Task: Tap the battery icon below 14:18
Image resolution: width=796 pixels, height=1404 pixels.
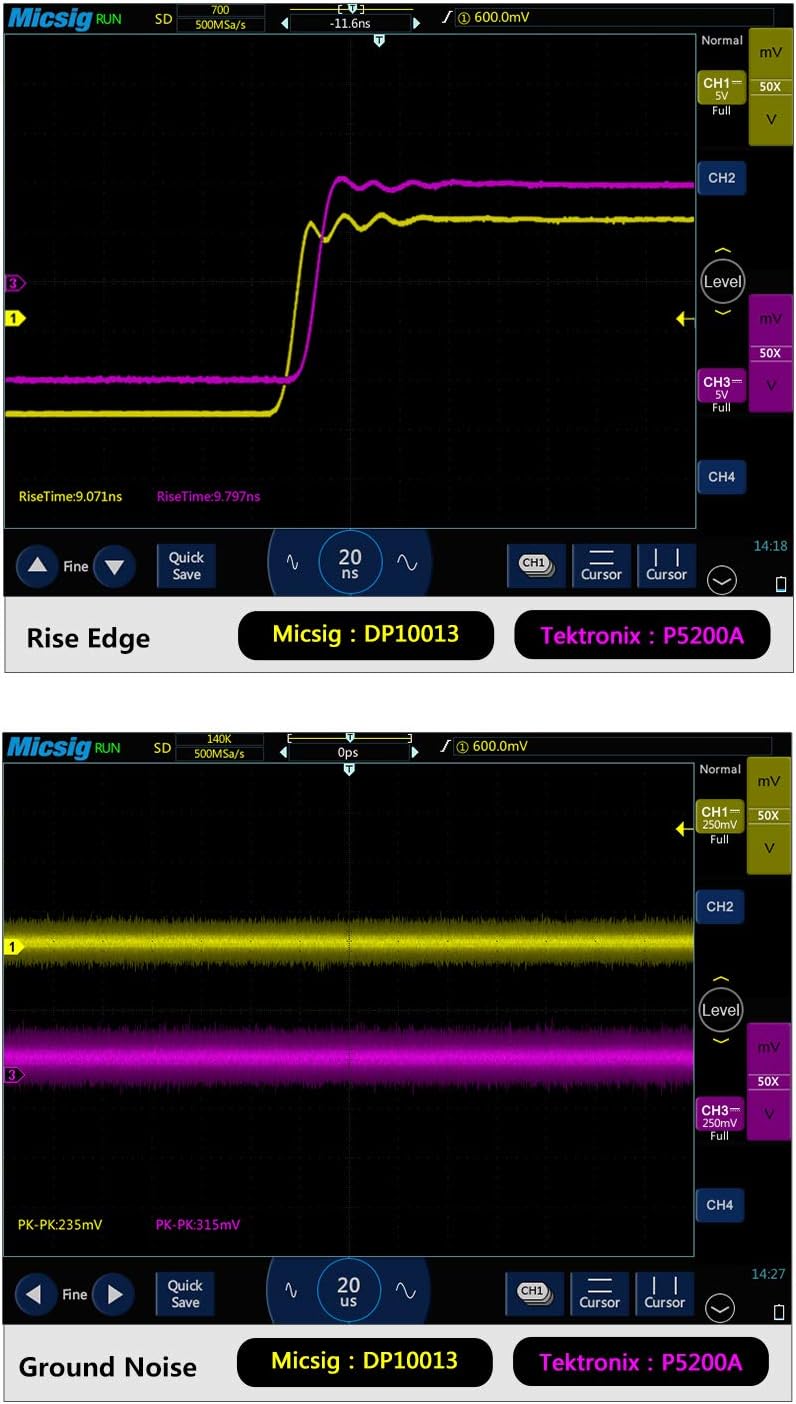Action: pyautogui.click(x=781, y=584)
